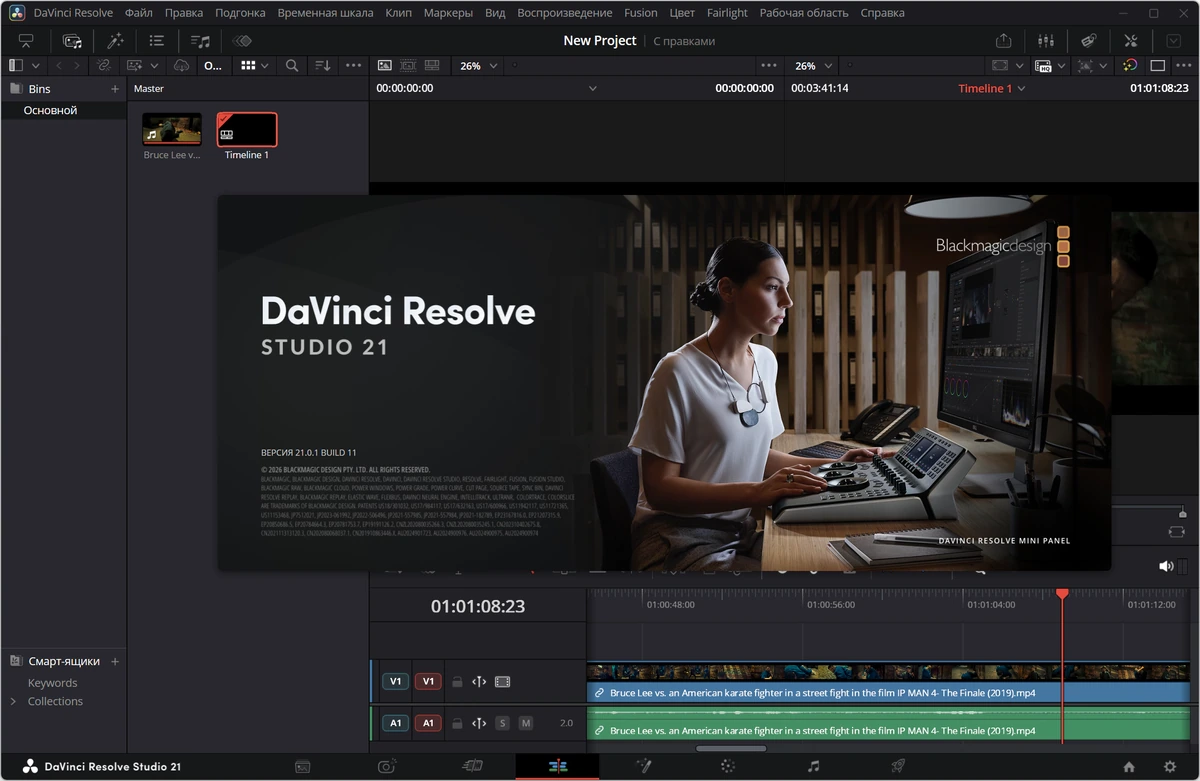Open source clip name dropdown chevron
1200x781 pixels.
[592, 88]
